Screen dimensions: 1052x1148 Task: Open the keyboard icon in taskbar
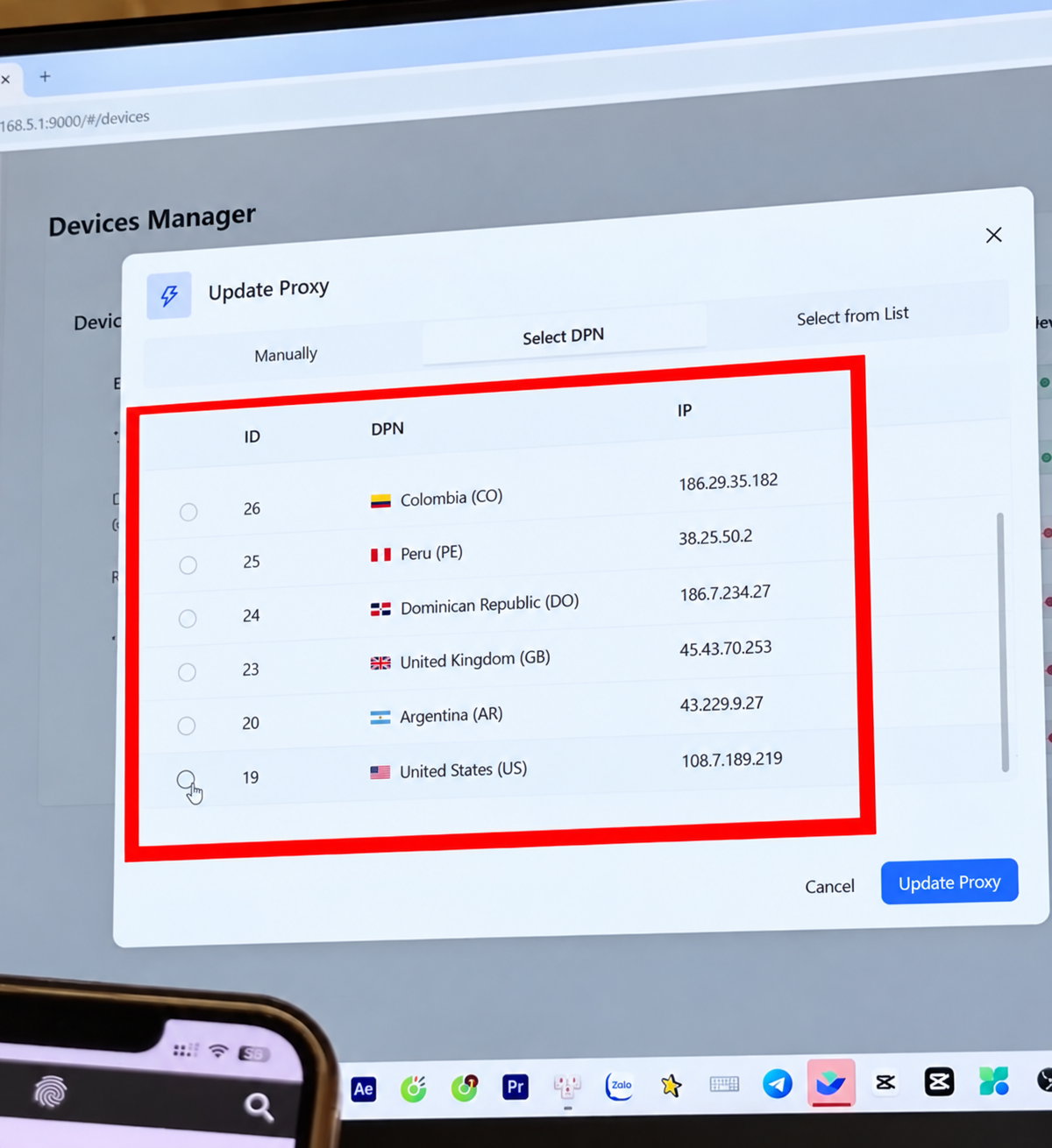tap(724, 1085)
